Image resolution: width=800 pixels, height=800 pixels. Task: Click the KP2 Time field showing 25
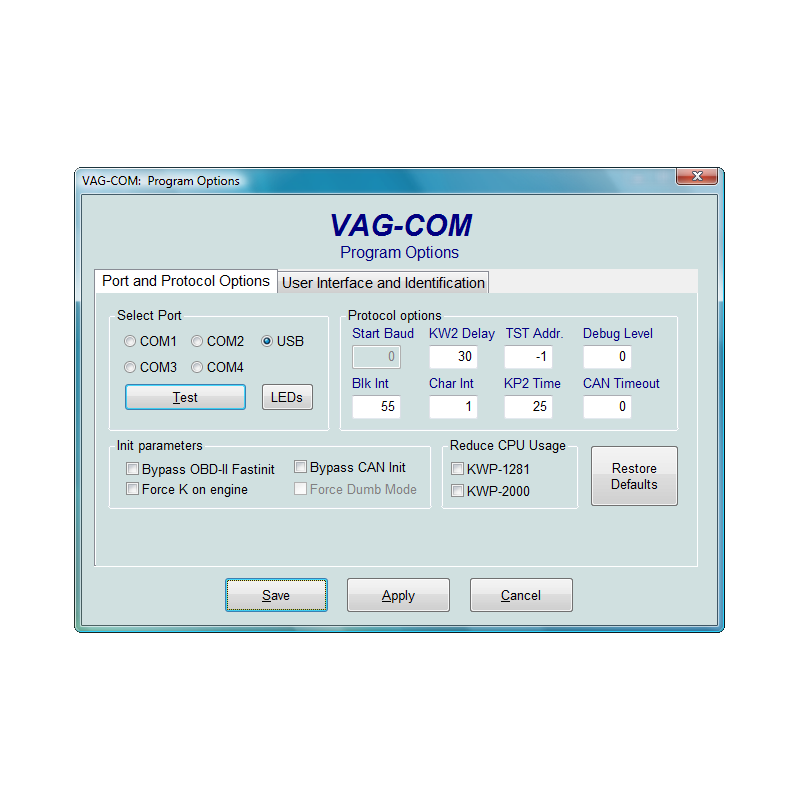(528, 407)
